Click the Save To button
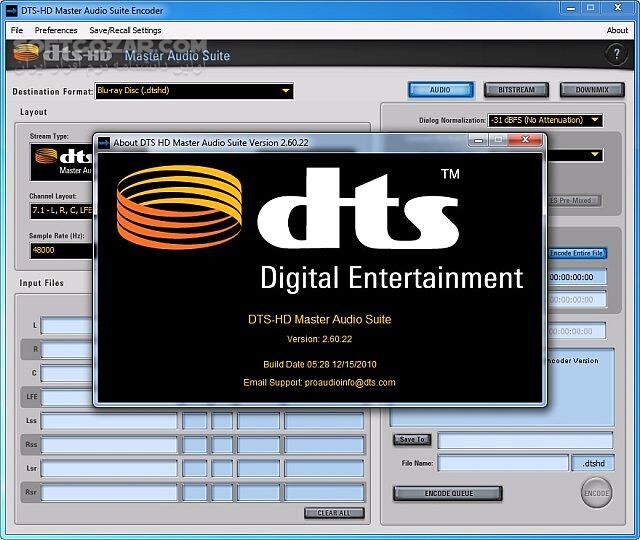 tap(412, 439)
